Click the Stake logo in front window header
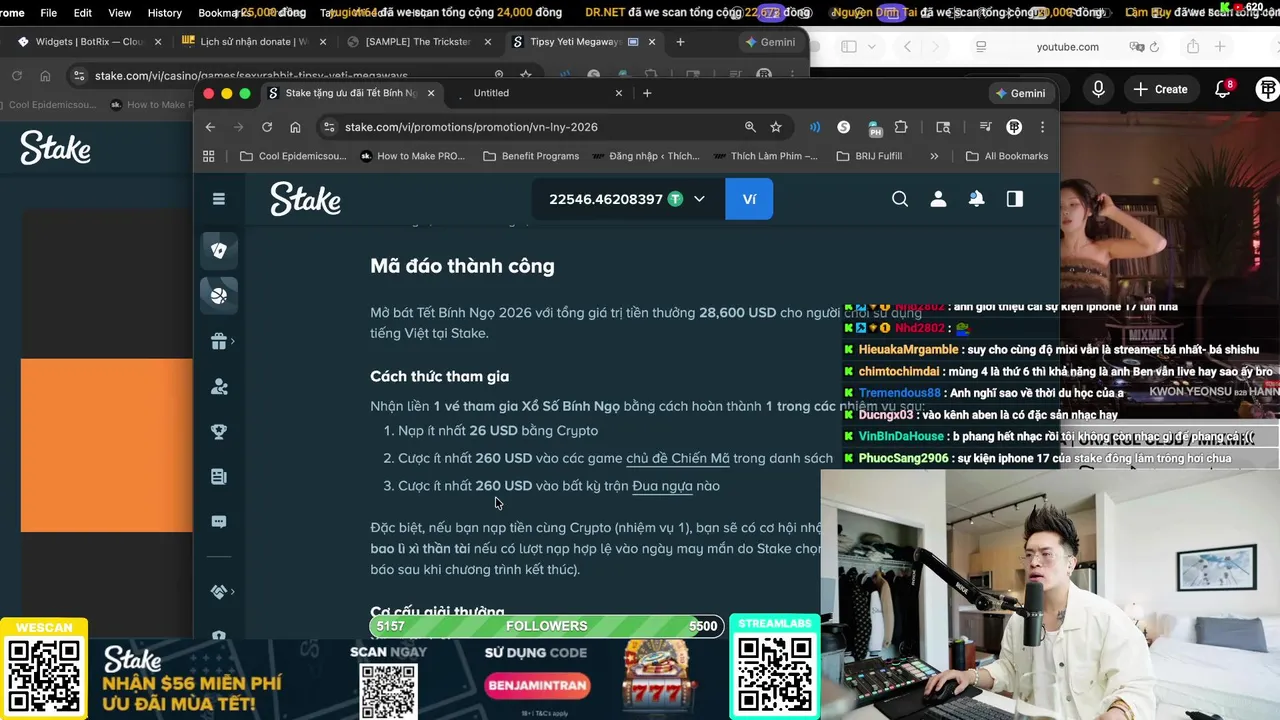 (305, 199)
